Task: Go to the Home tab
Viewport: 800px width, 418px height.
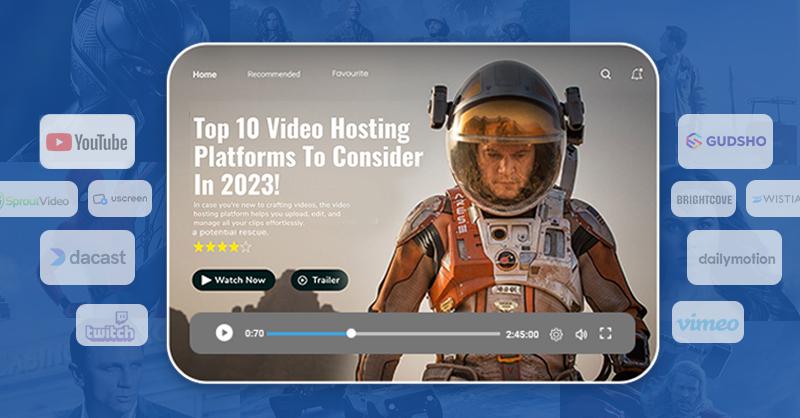Action: pyautogui.click(x=205, y=75)
